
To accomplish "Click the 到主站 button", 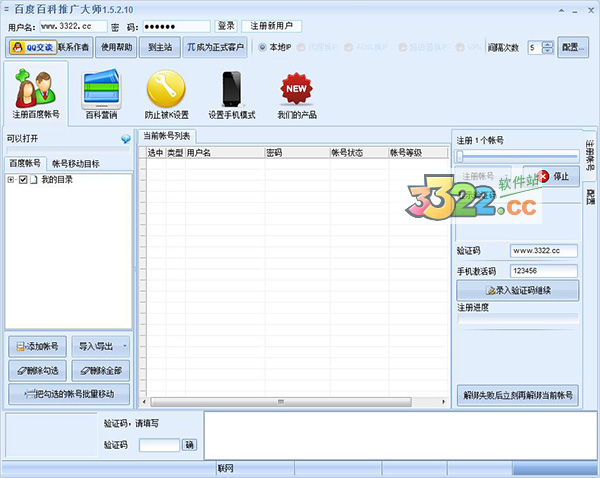I will click(160, 47).
